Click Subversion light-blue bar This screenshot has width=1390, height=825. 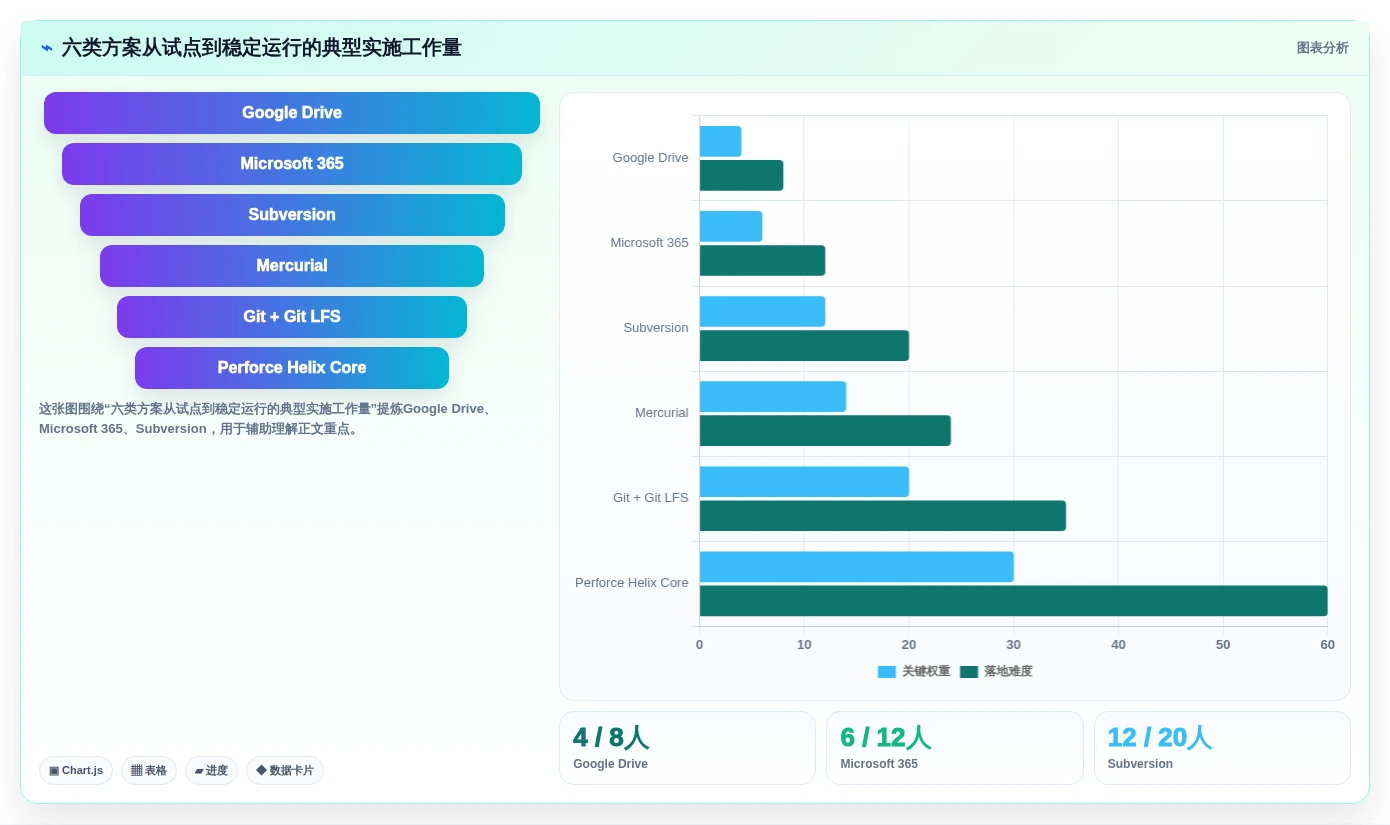[x=762, y=311]
